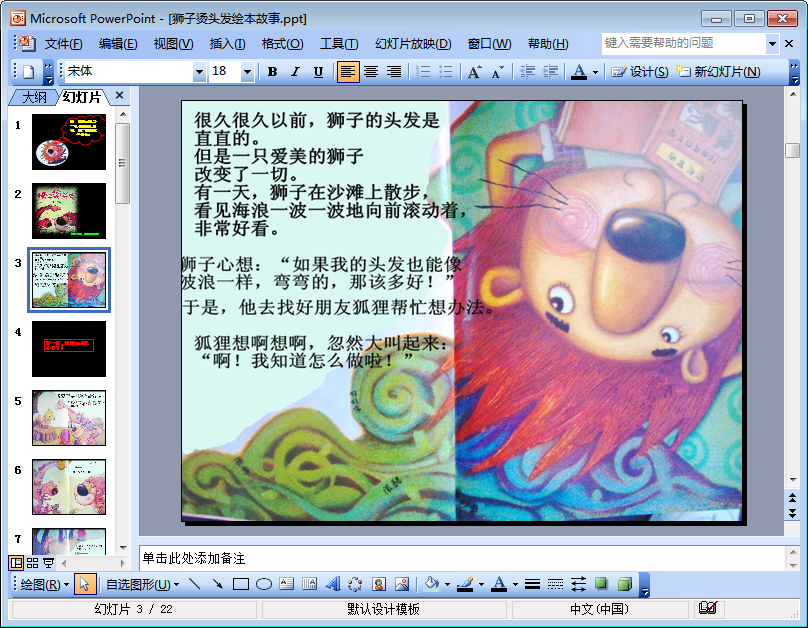Open the 帮助(H) menu
The height and width of the screenshot is (628, 808).
[x=548, y=44]
